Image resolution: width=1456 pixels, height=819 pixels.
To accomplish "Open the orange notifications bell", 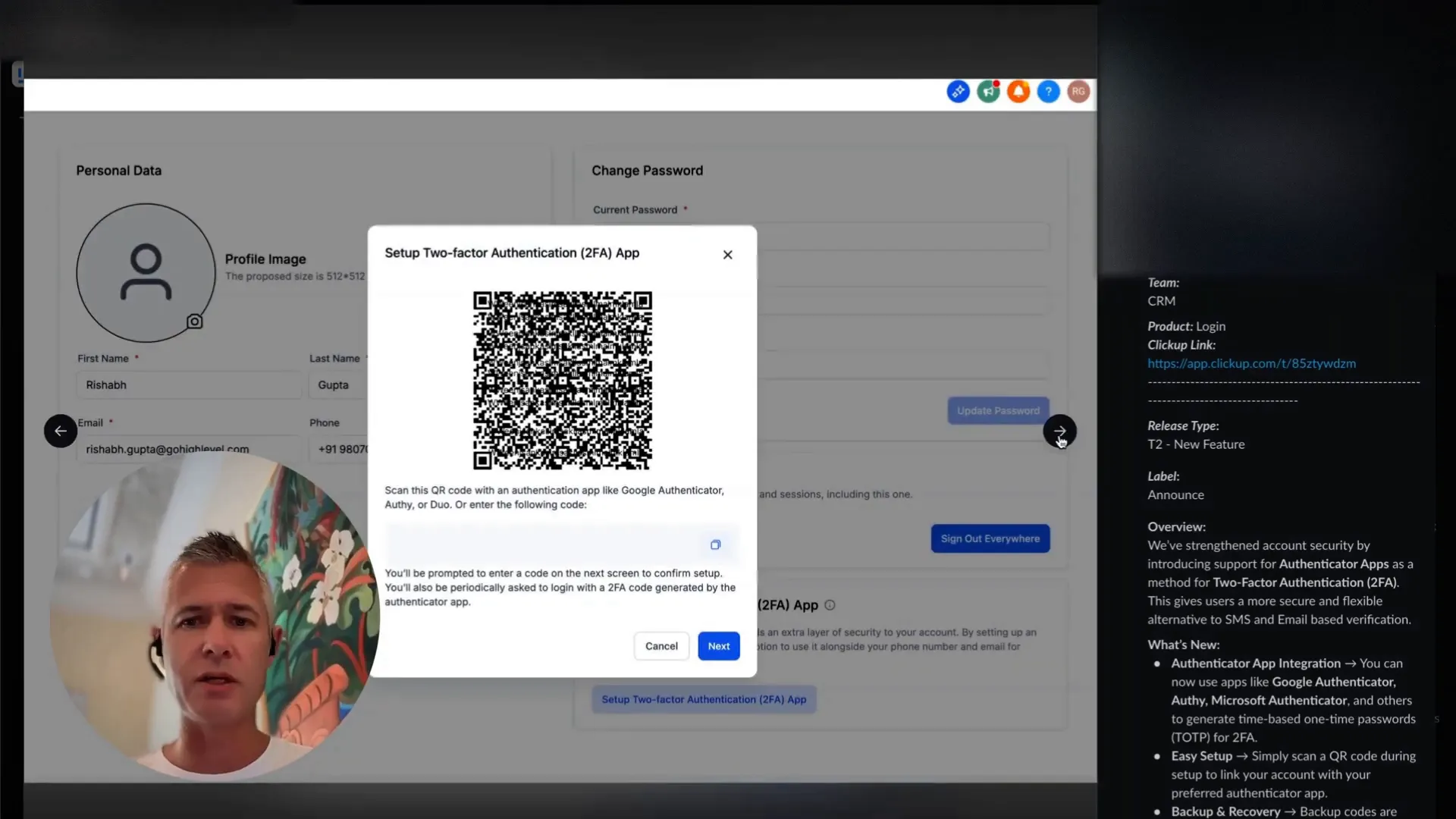I will (1018, 92).
